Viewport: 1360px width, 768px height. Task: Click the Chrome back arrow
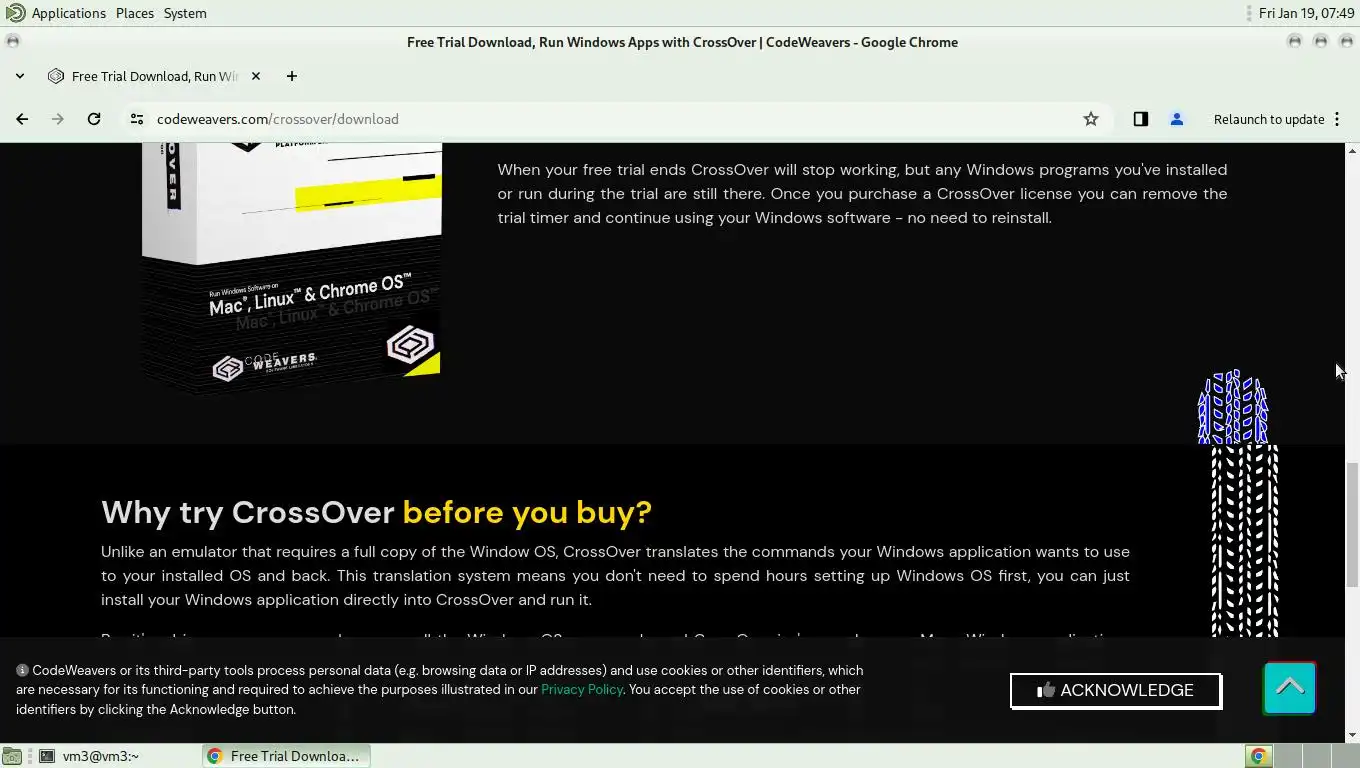[22, 119]
